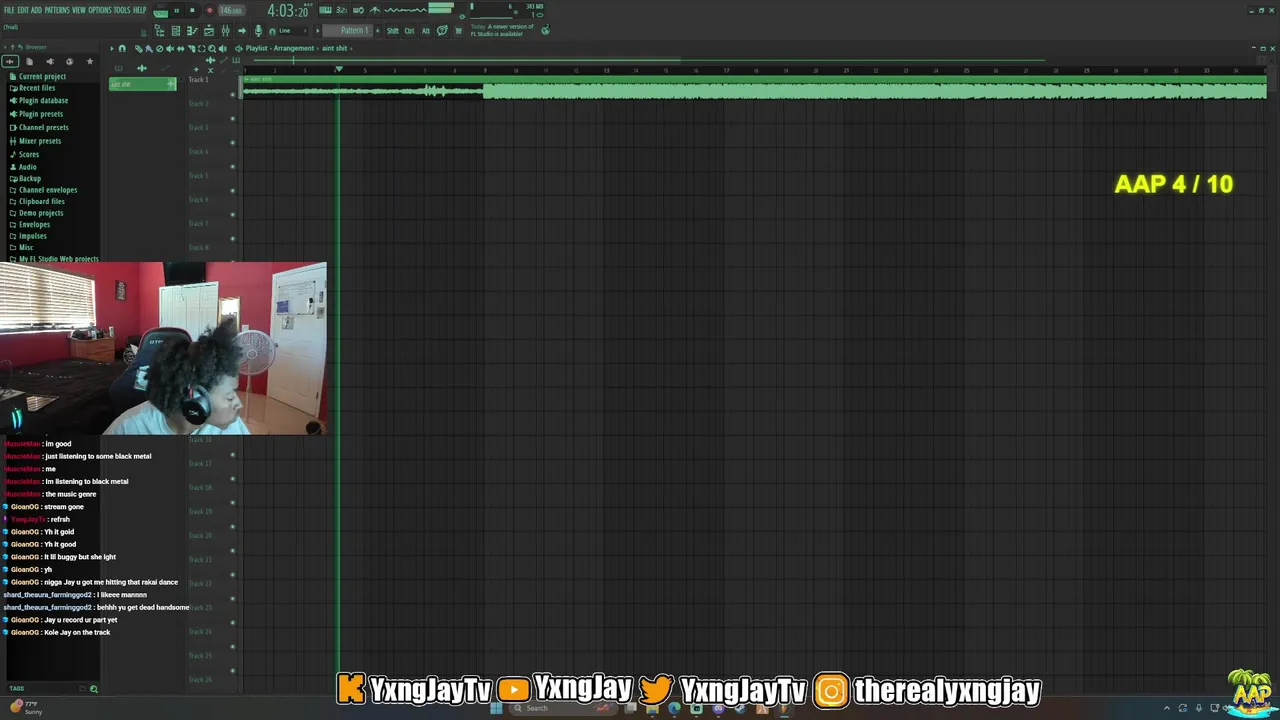Click the tempo field showing 146
1280x720 pixels.
click(x=230, y=10)
